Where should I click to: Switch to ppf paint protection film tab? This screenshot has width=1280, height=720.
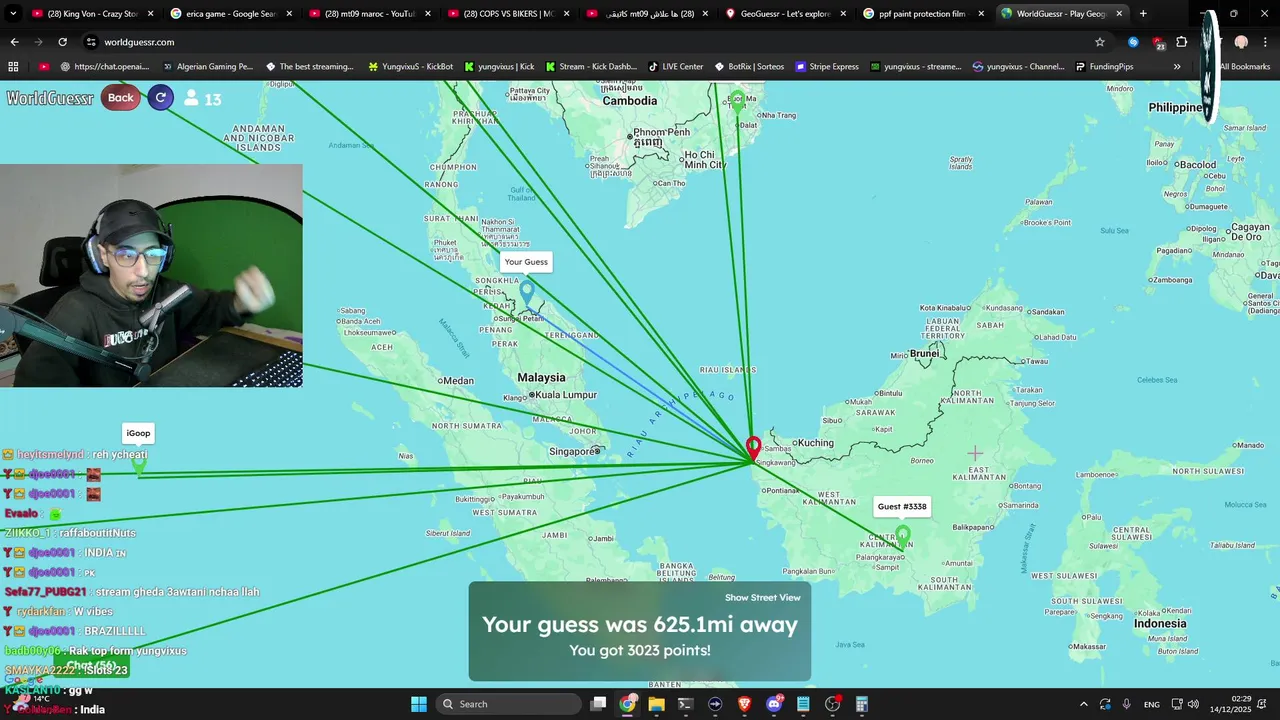pos(922,14)
